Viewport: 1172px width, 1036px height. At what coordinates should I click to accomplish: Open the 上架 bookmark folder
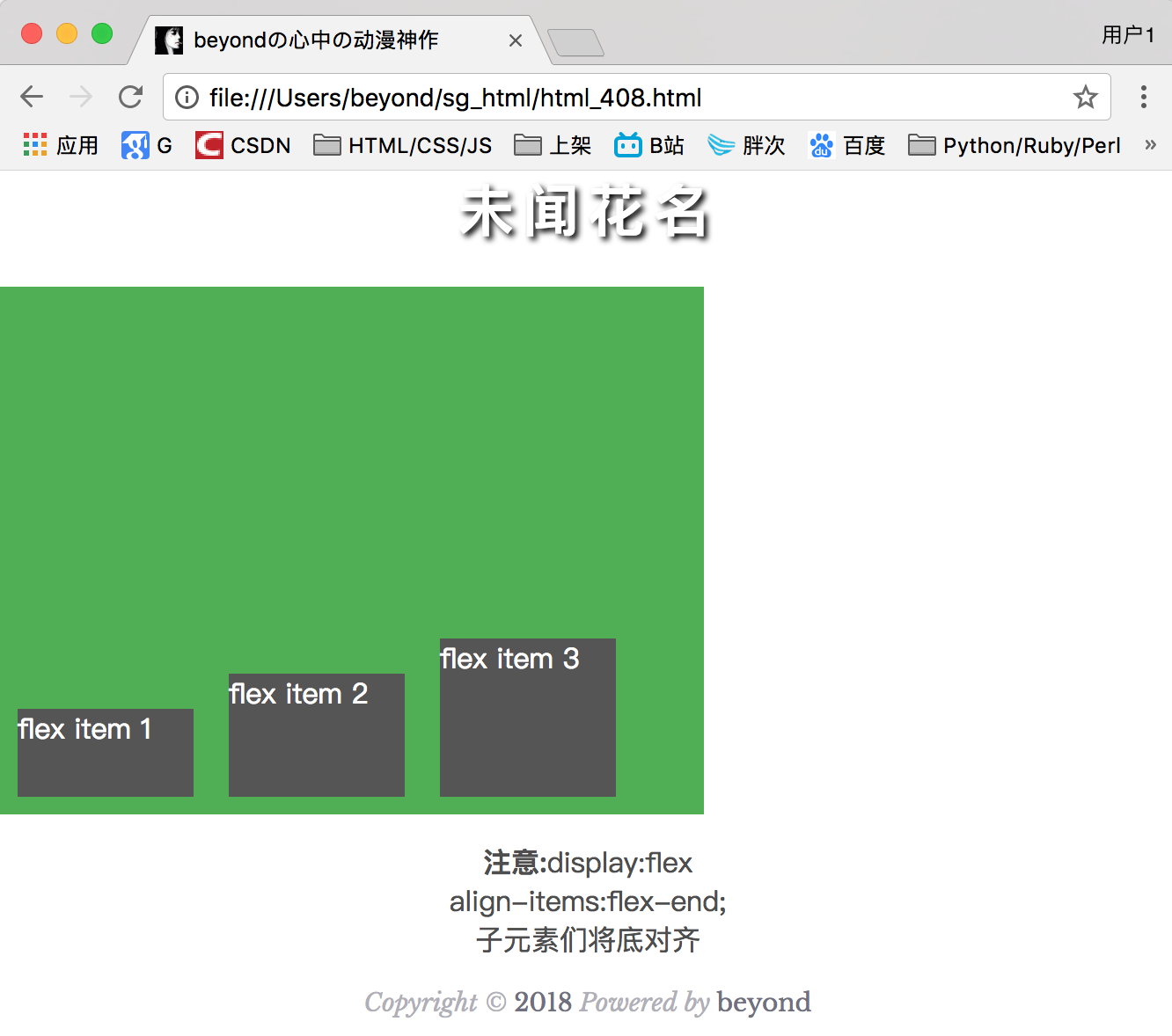[x=553, y=145]
